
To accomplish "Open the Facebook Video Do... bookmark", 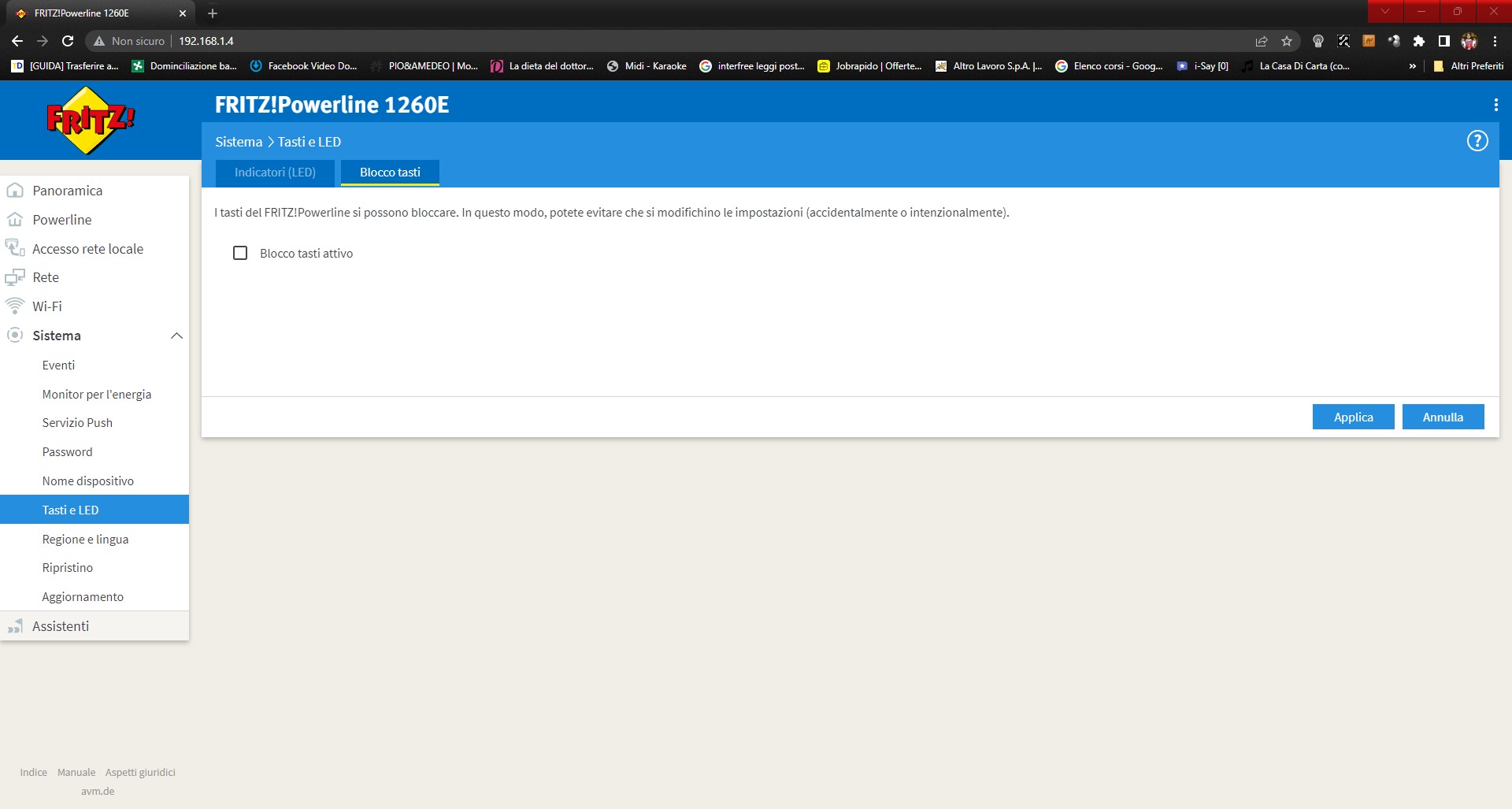I will tap(303, 66).
